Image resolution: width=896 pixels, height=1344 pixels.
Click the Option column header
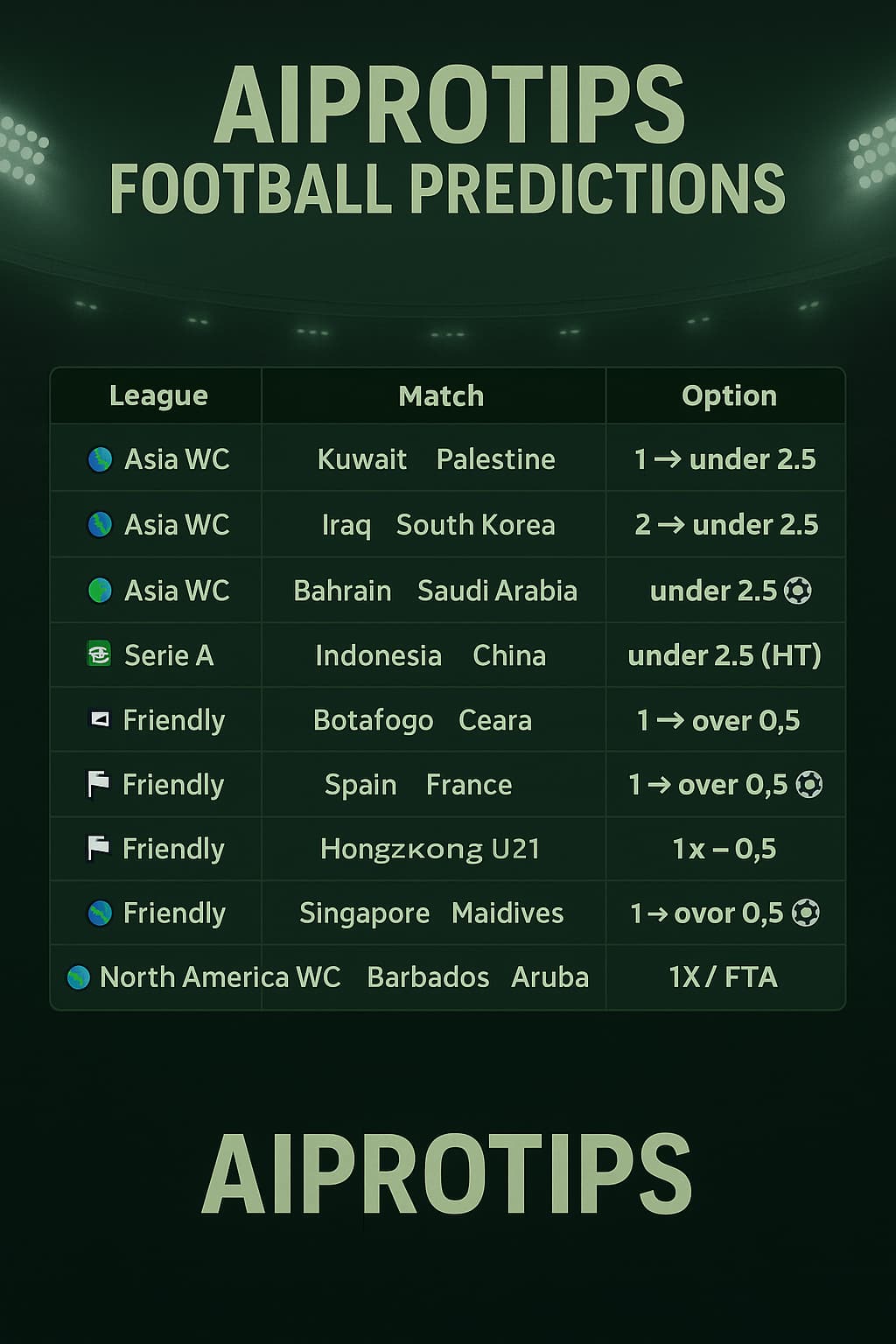point(729,396)
